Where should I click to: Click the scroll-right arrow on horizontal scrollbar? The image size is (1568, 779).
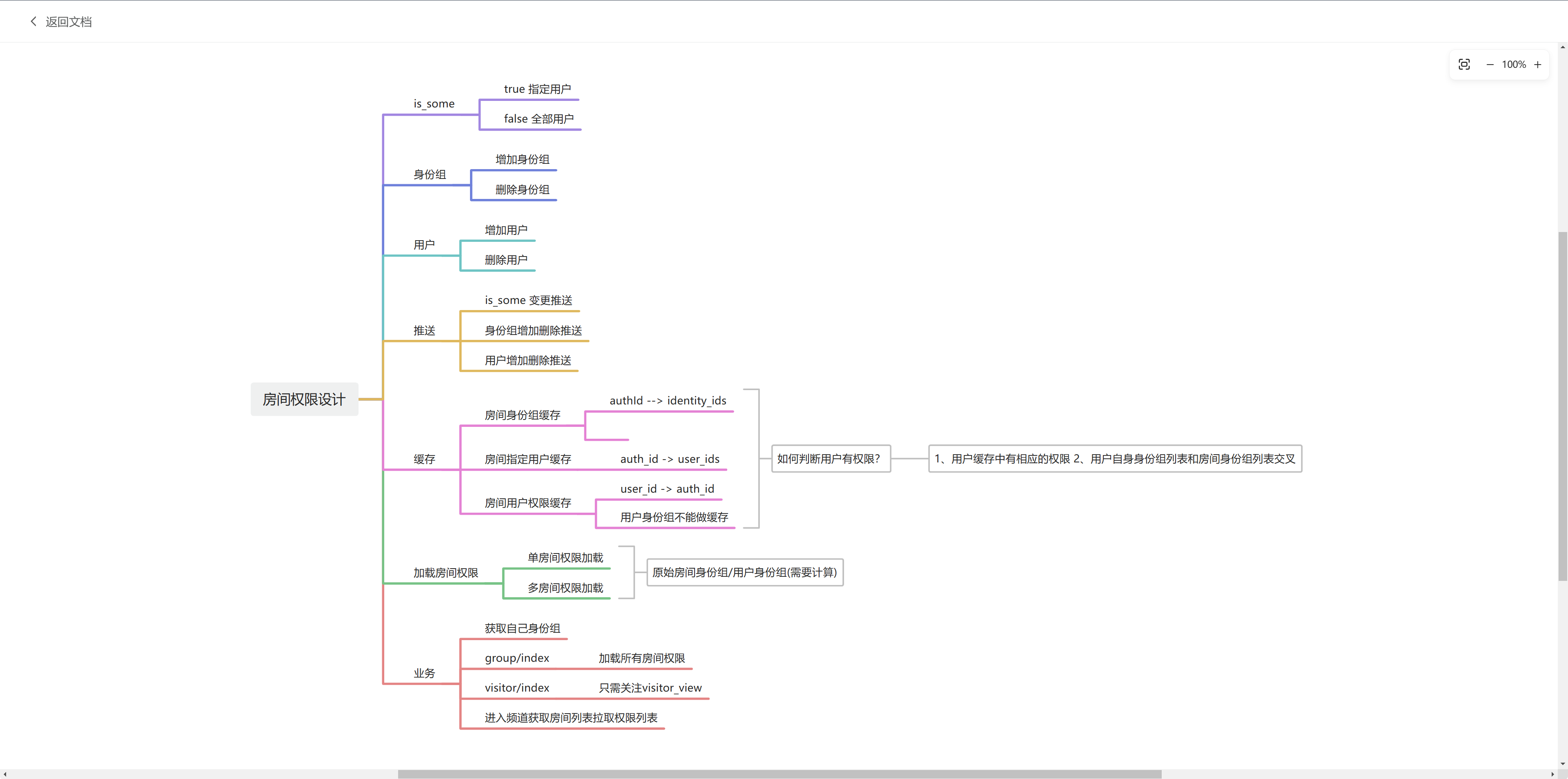pyautogui.click(x=1553, y=774)
